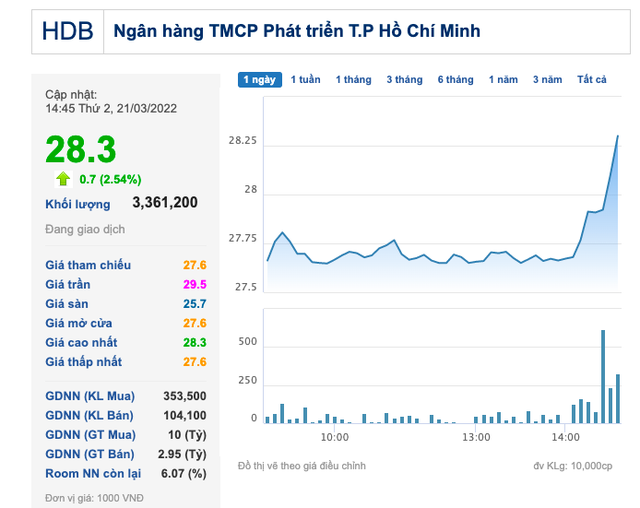The image size is (640, 508).
Task: Select the '1 tháng' time range tab
Action: [x=353, y=80]
